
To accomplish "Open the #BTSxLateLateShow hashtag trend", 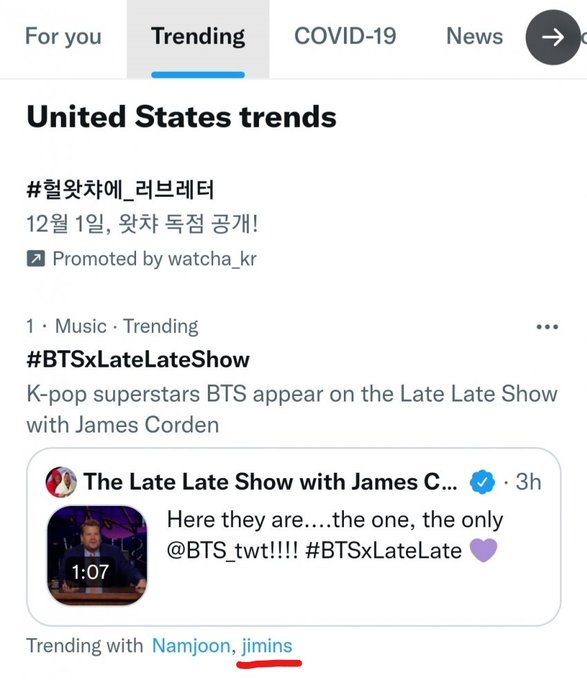I will (x=138, y=360).
